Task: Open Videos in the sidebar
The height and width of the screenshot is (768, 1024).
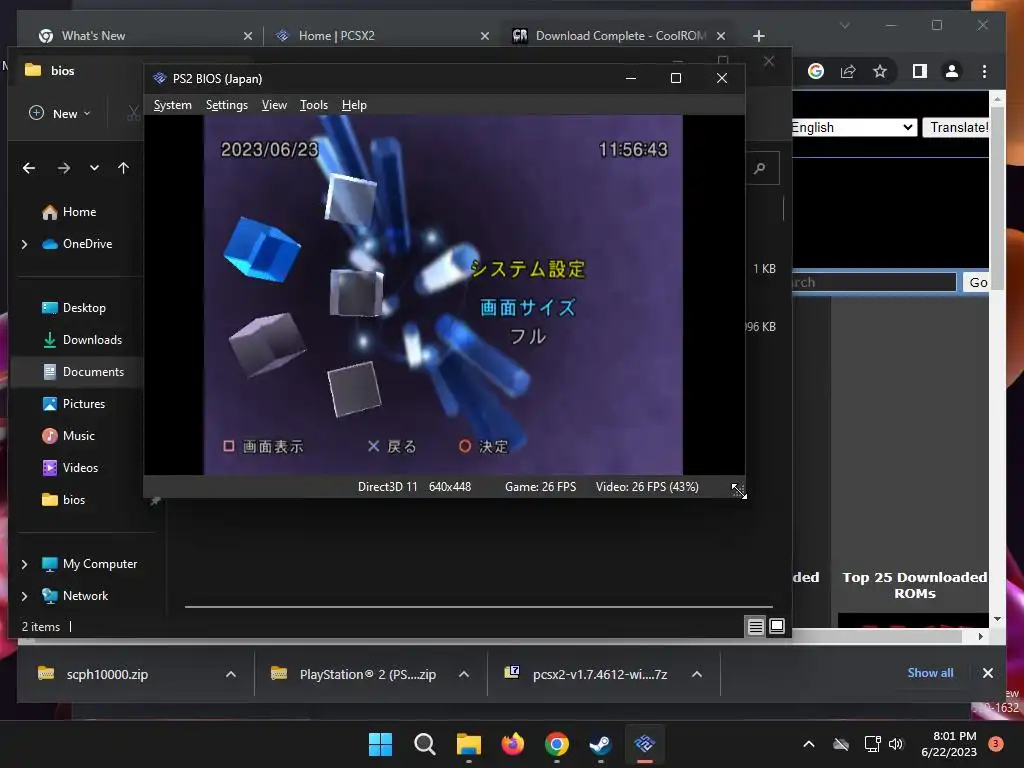Action: pos(70,468)
